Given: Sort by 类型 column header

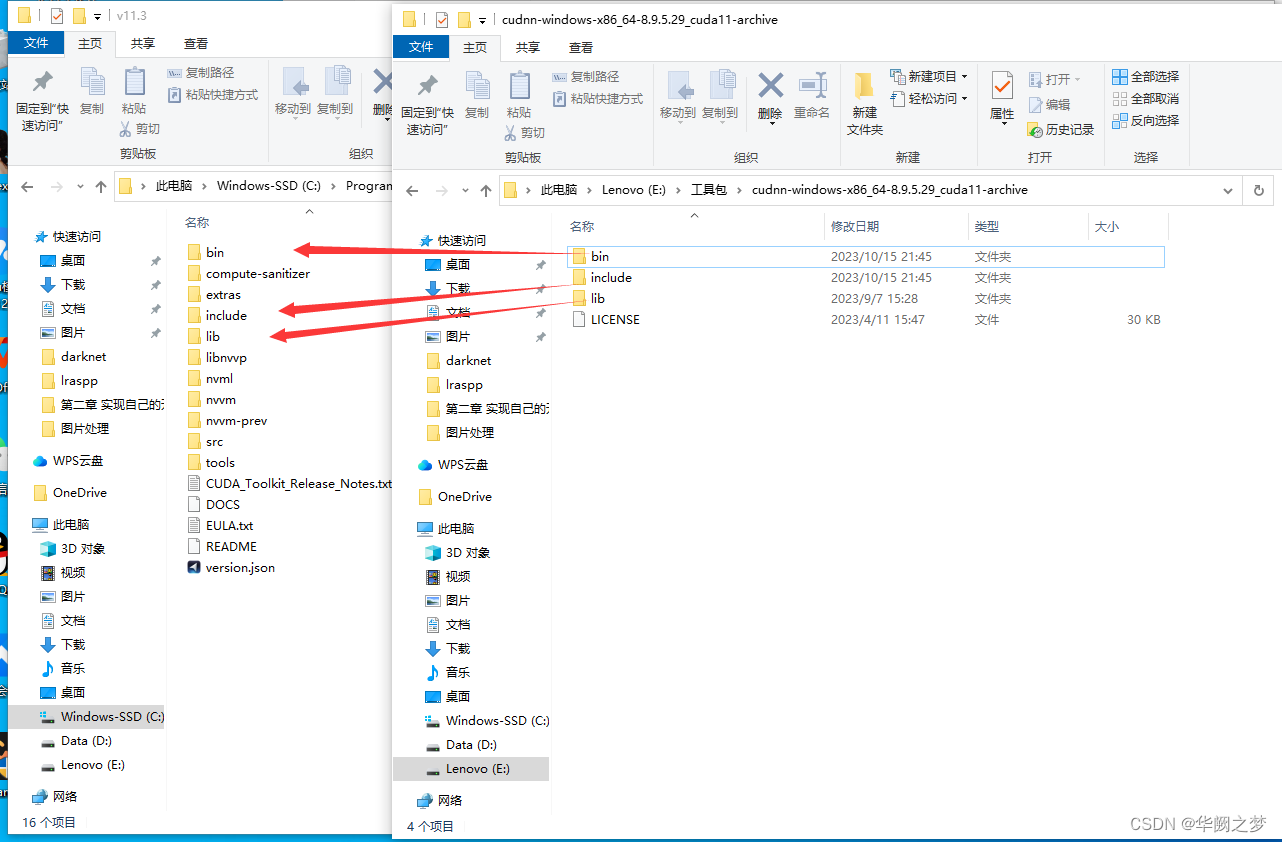Looking at the screenshot, I should click(x=1028, y=227).
